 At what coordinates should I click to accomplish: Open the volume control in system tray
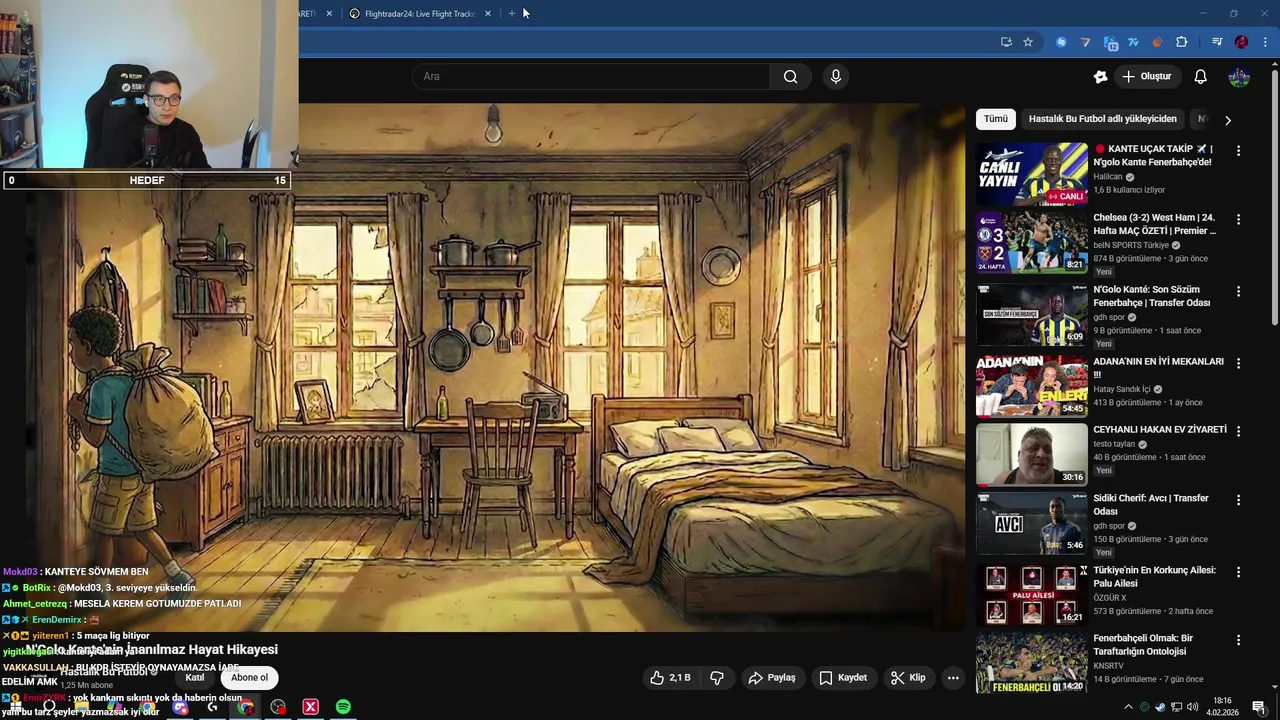pos(1192,707)
